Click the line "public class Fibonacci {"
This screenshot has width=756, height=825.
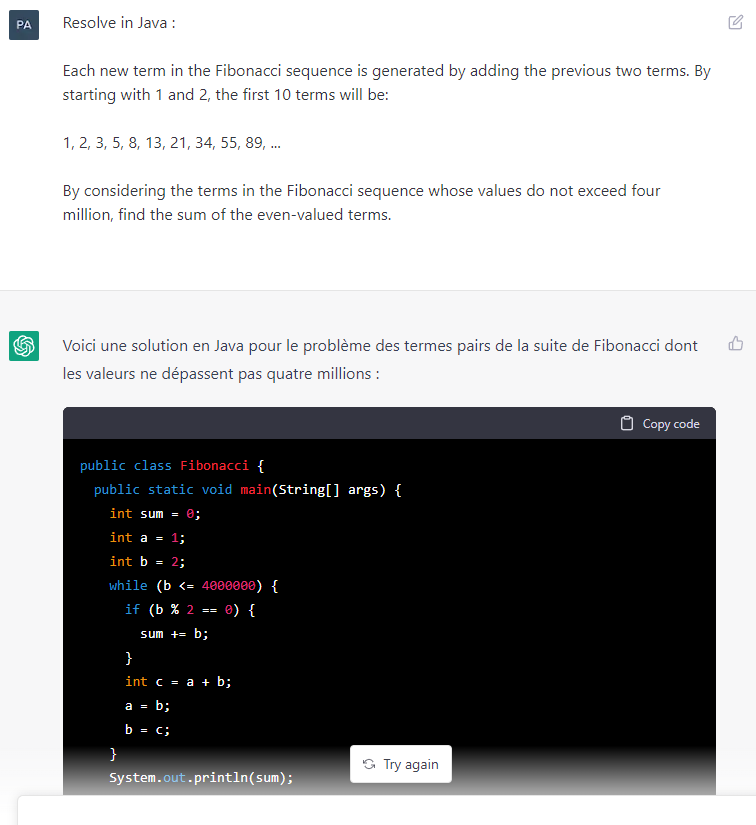point(172,466)
